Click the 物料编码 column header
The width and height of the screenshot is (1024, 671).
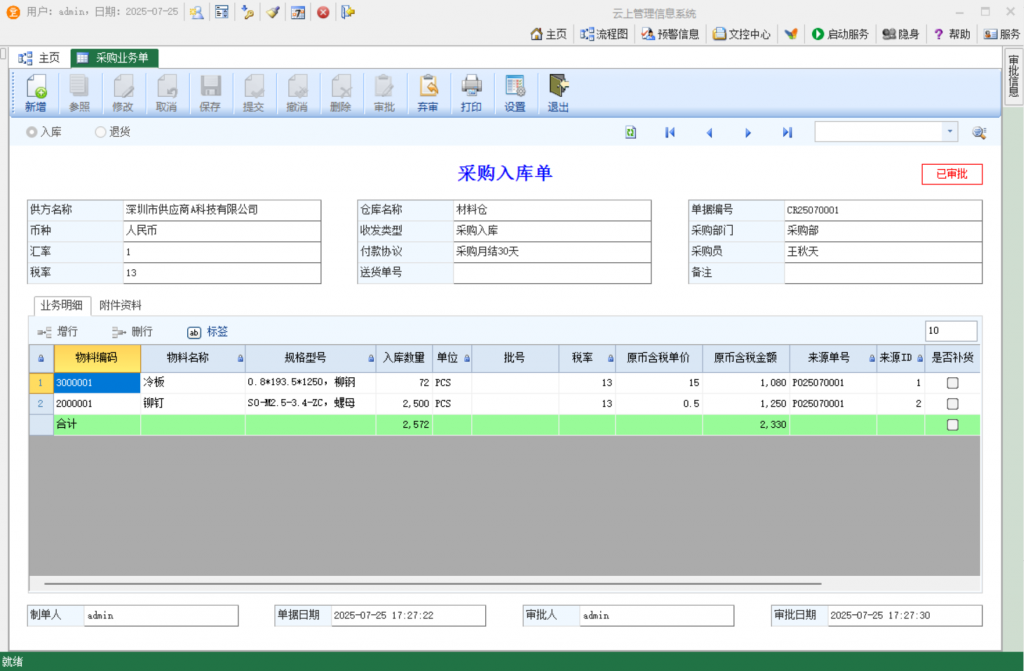click(97, 358)
